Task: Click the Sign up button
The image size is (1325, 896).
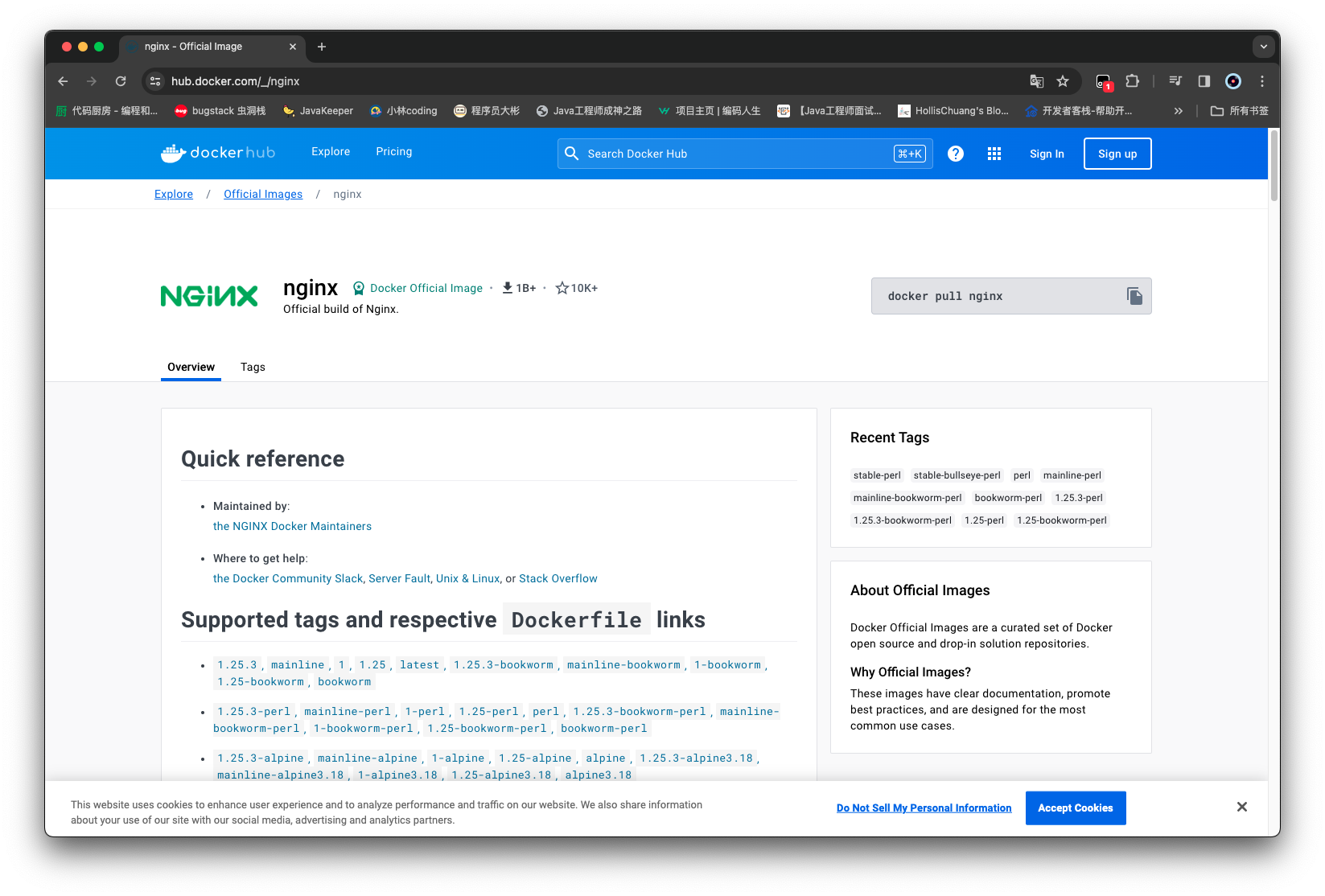Action: pyautogui.click(x=1117, y=154)
